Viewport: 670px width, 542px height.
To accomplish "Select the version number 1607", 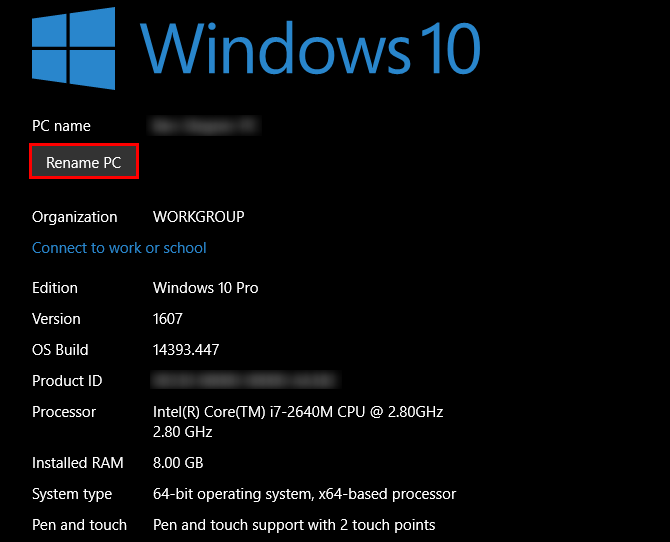I will point(168,319).
